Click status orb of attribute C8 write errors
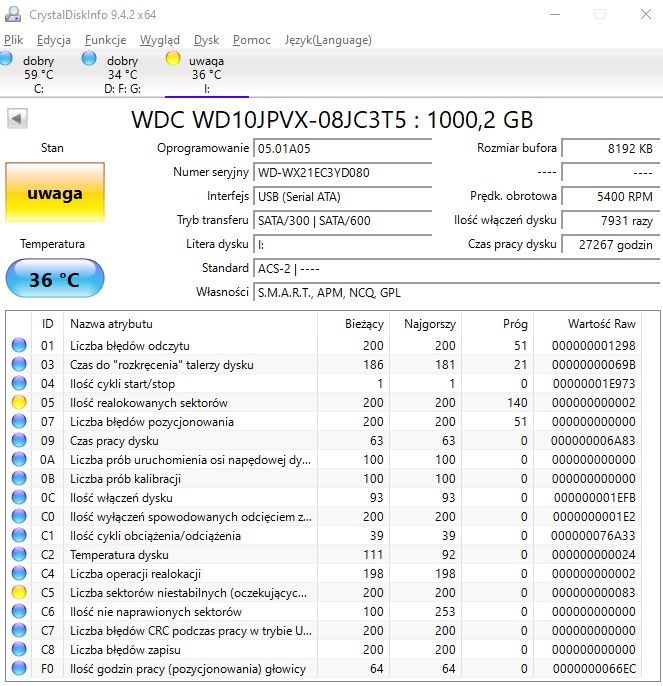 19,649
